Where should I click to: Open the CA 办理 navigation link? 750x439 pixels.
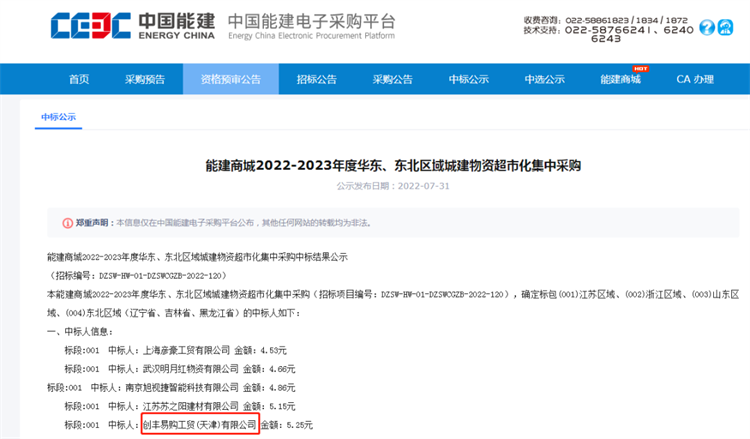pos(695,79)
